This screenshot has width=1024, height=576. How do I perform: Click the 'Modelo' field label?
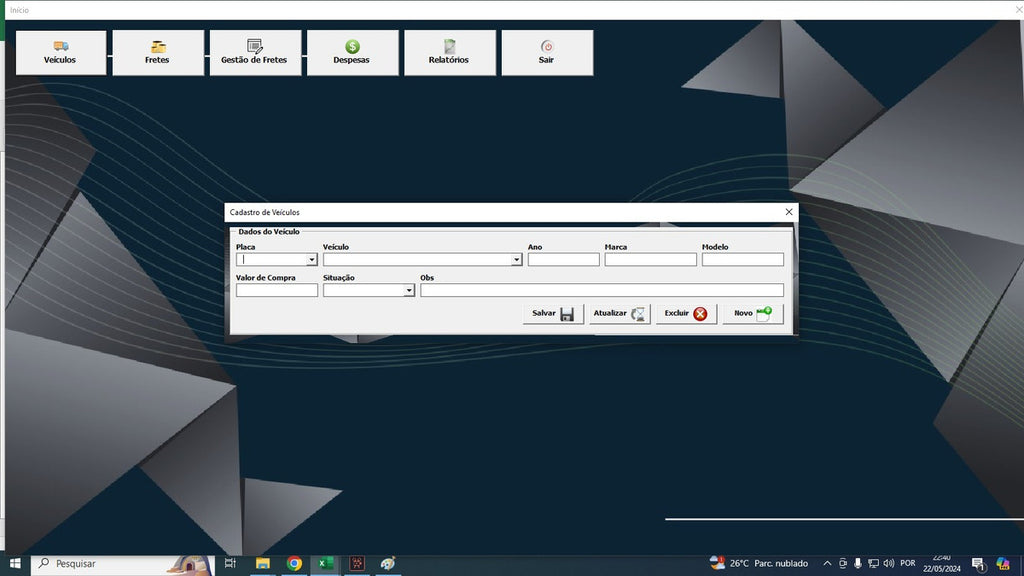[x=715, y=247]
